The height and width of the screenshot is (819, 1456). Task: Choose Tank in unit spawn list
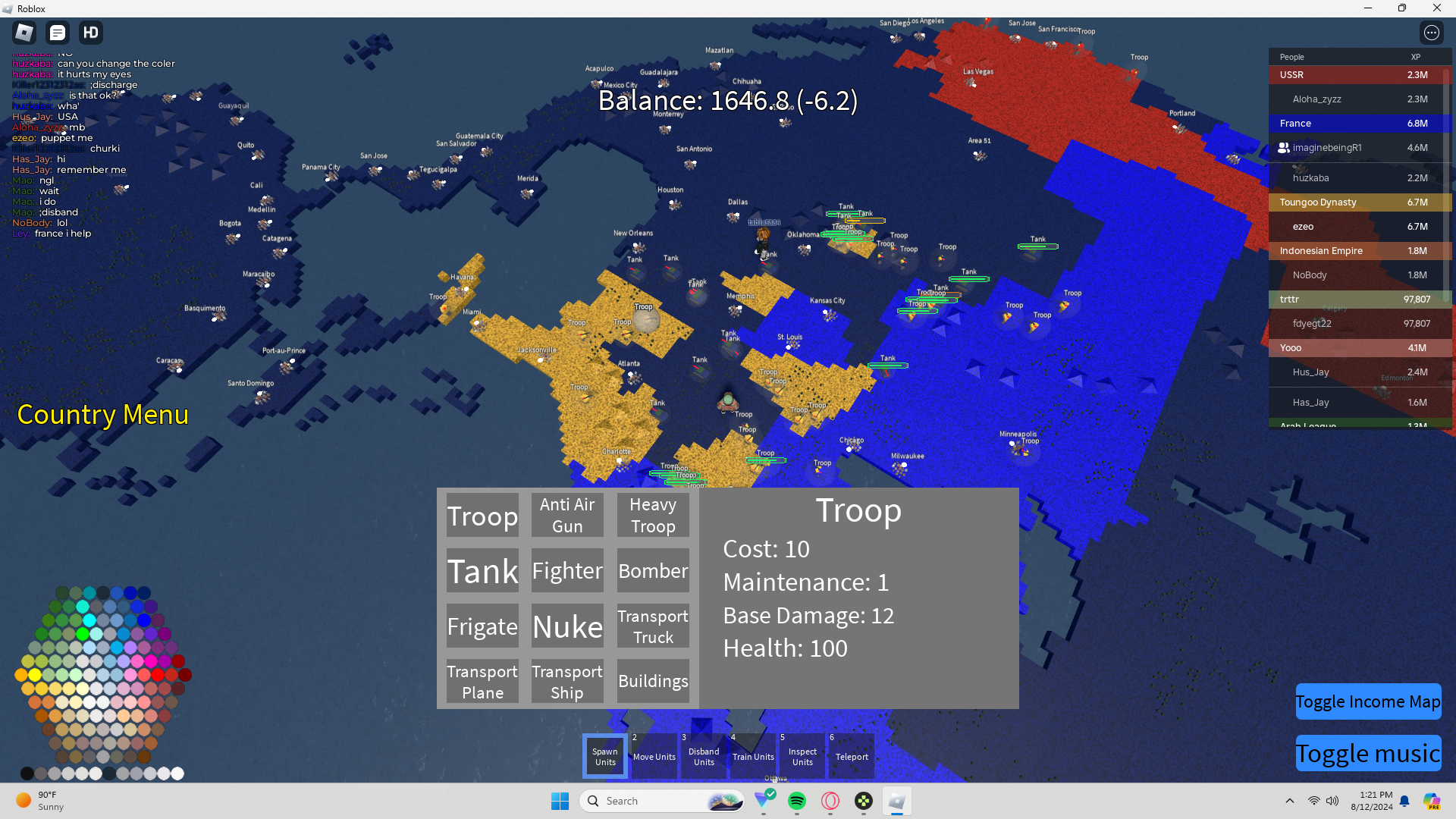pyautogui.click(x=482, y=570)
